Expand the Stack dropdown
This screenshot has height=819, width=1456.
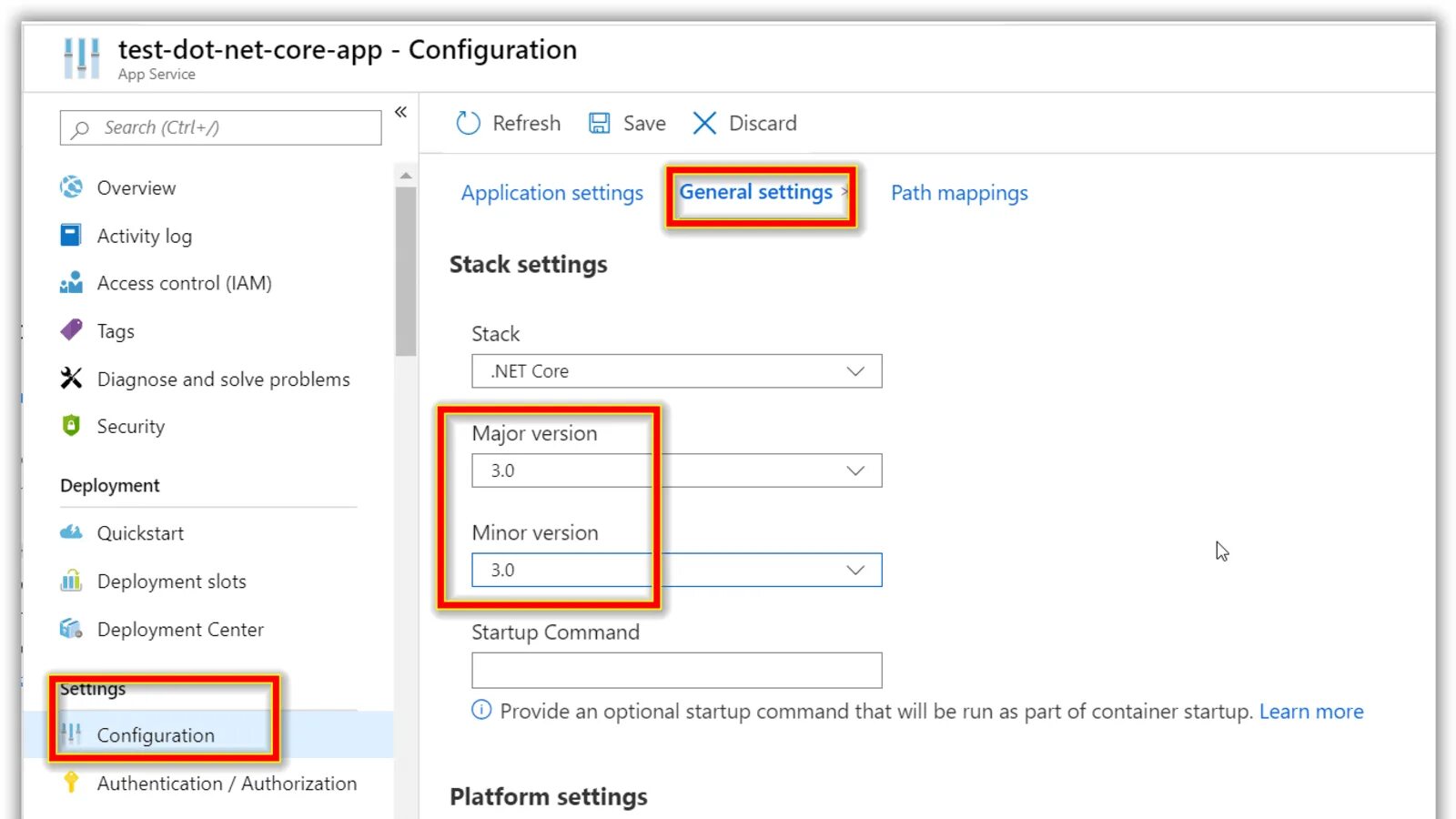676,371
